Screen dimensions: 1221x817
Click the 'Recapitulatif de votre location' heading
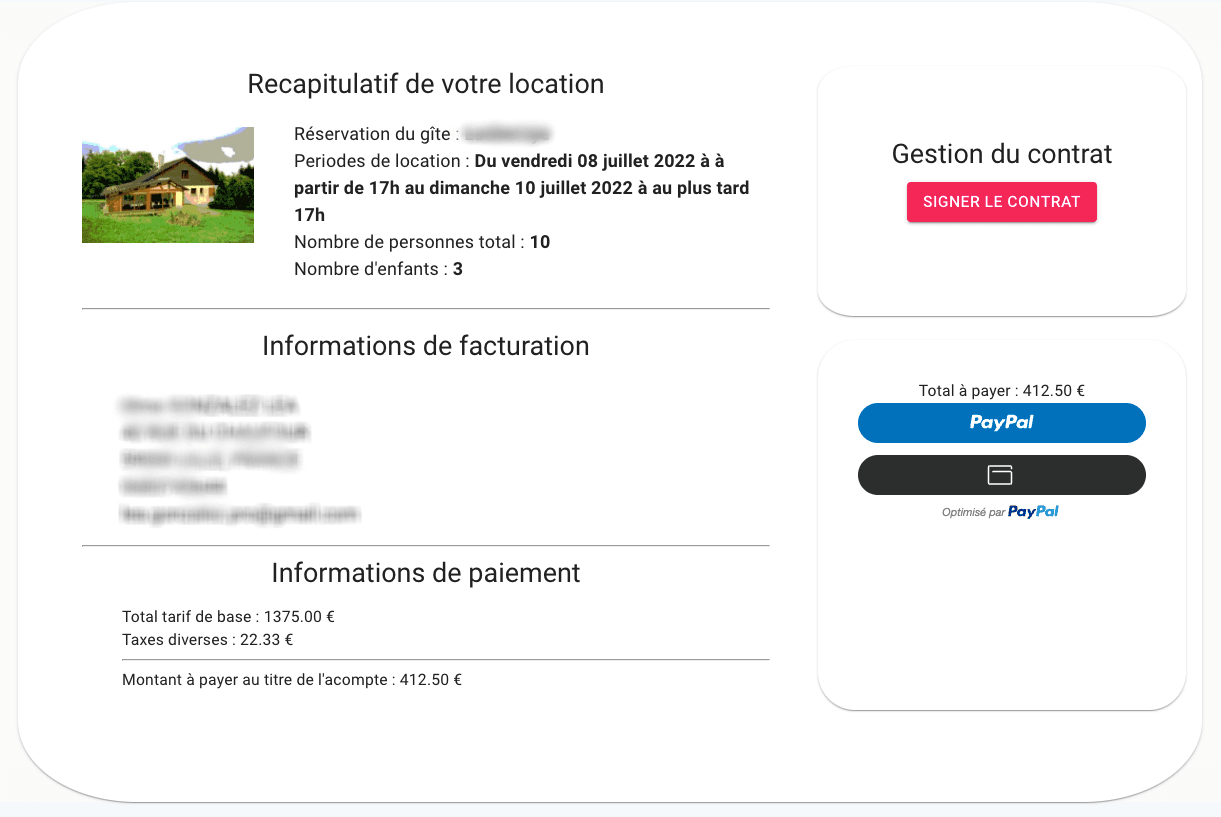coord(426,84)
